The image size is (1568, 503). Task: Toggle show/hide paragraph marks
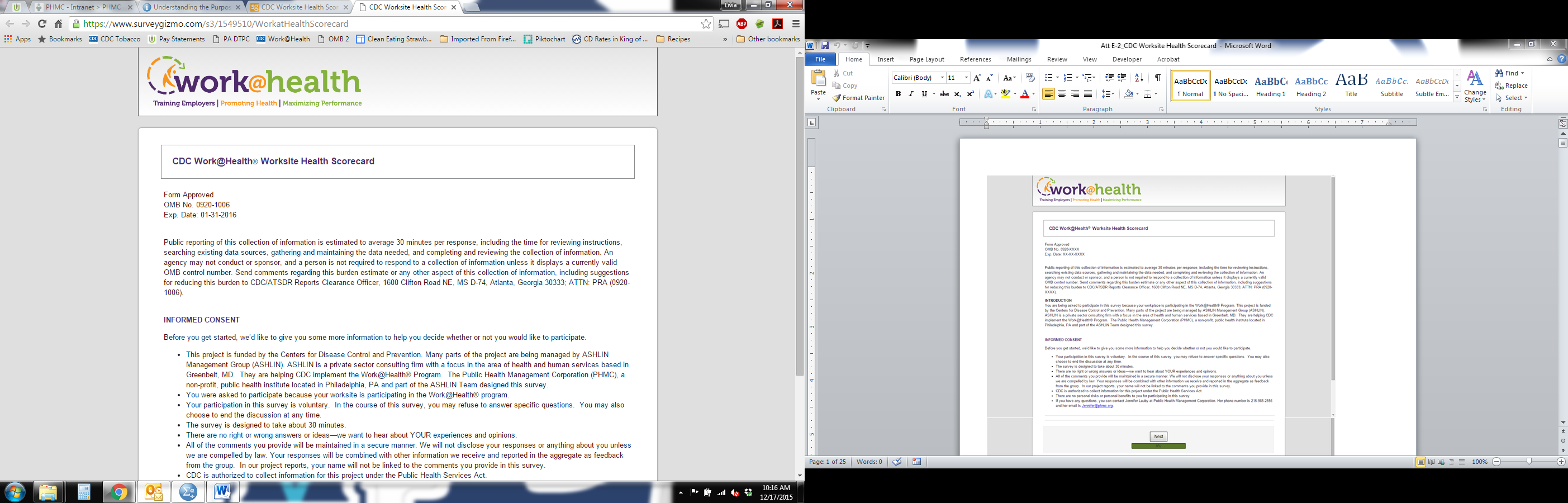click(1157, 78)
